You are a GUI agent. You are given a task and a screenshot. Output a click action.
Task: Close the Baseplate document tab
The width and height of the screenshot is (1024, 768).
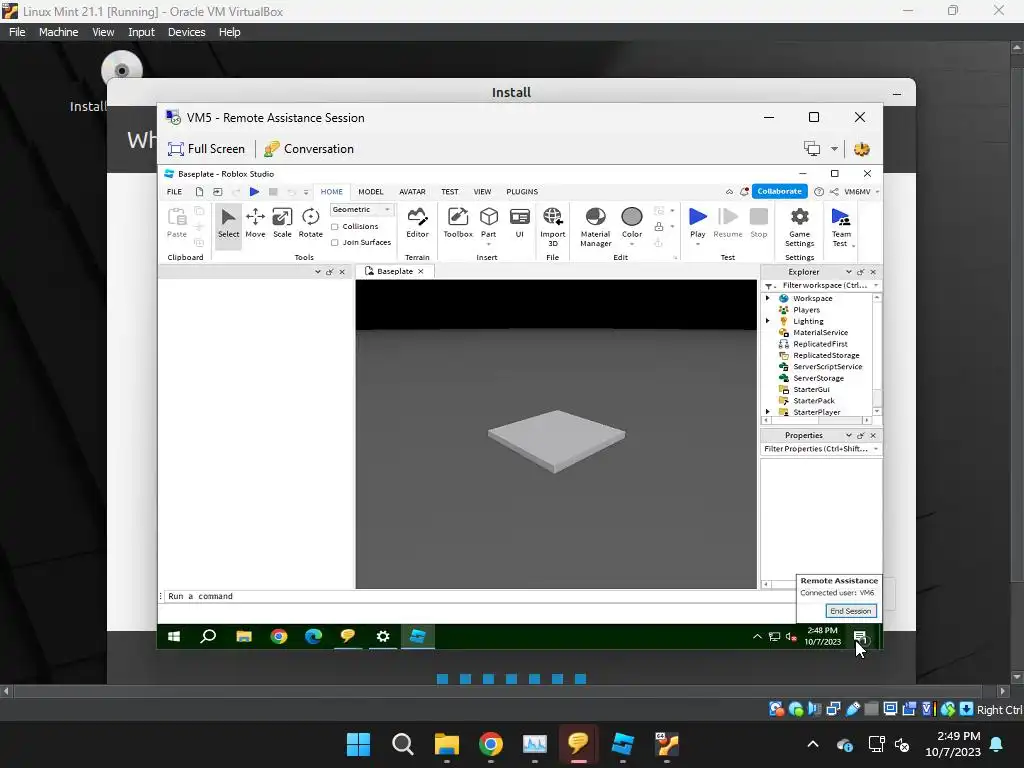421,272
